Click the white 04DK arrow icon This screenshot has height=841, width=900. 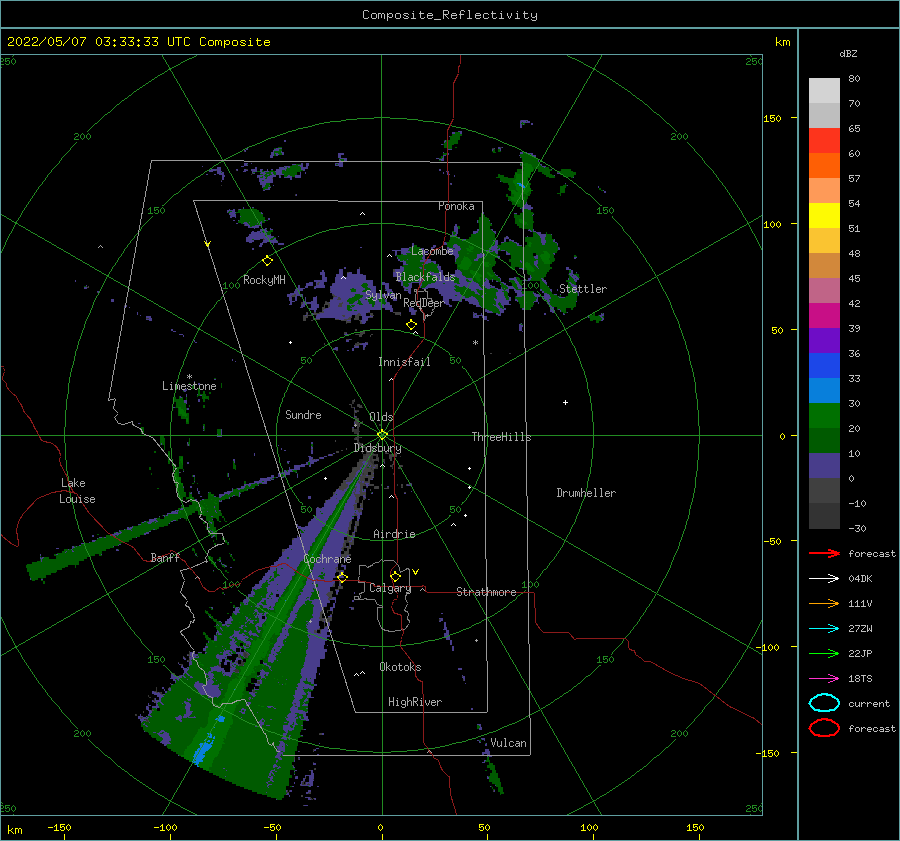click(x=824, y=579)
